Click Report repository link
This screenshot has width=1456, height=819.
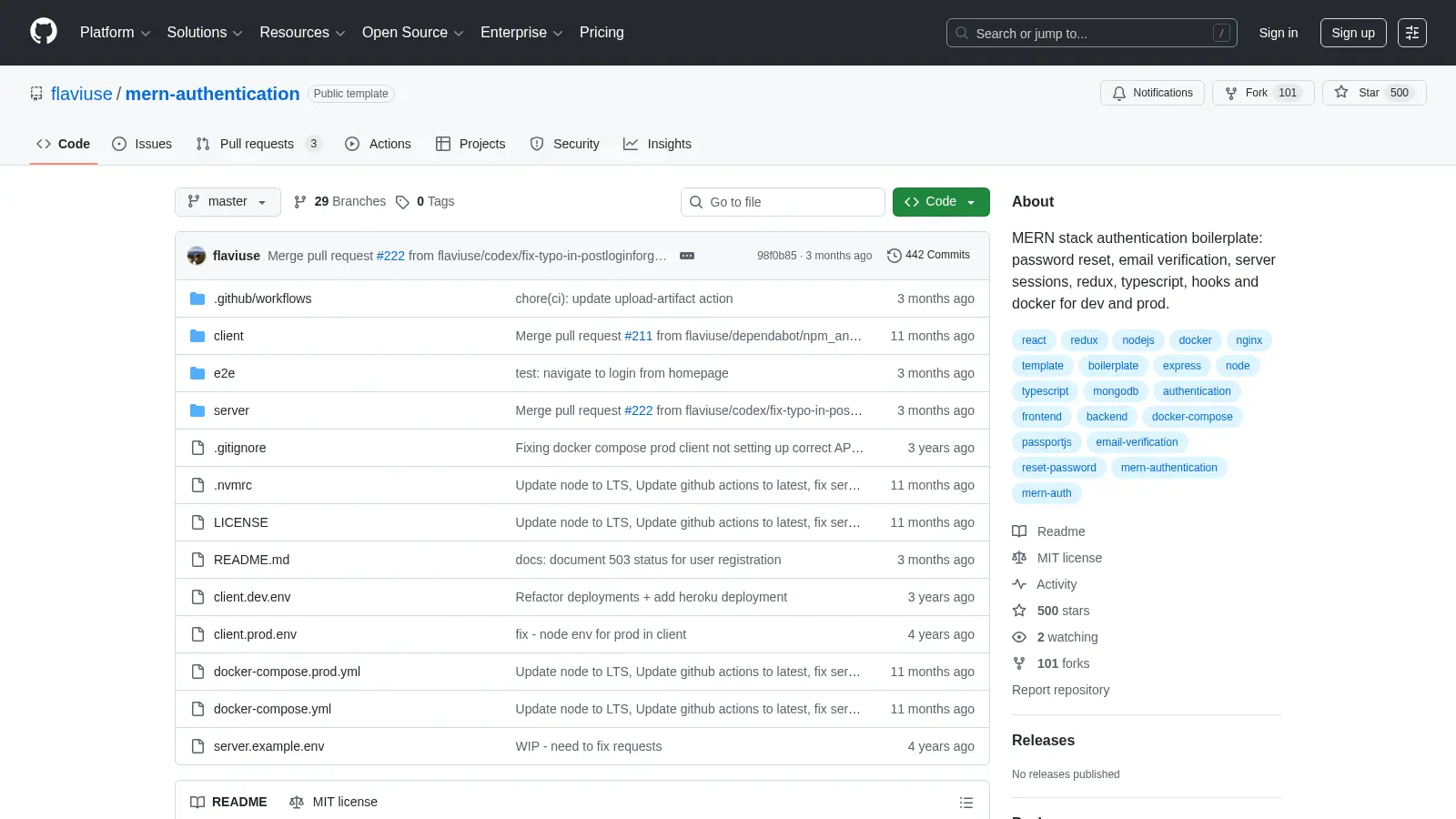pos(1061,690)
